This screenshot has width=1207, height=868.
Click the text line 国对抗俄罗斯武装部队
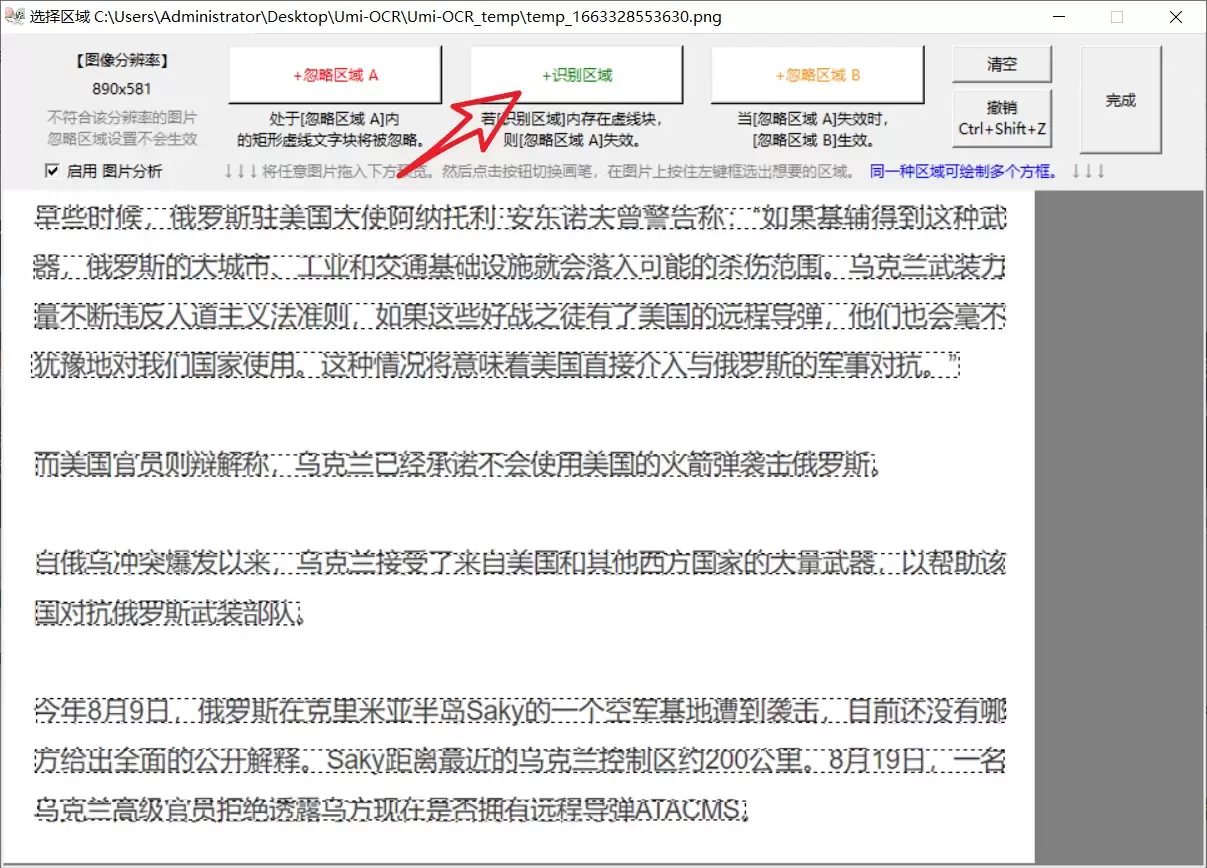(167, 612)
